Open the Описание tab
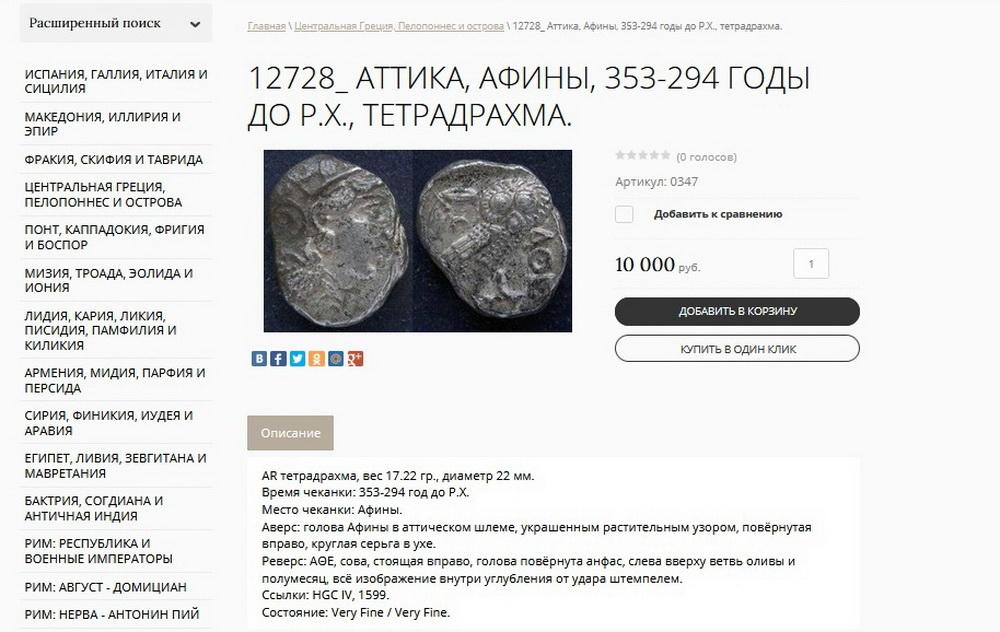This screenshot has width=1000, height=632. (290, 433)
